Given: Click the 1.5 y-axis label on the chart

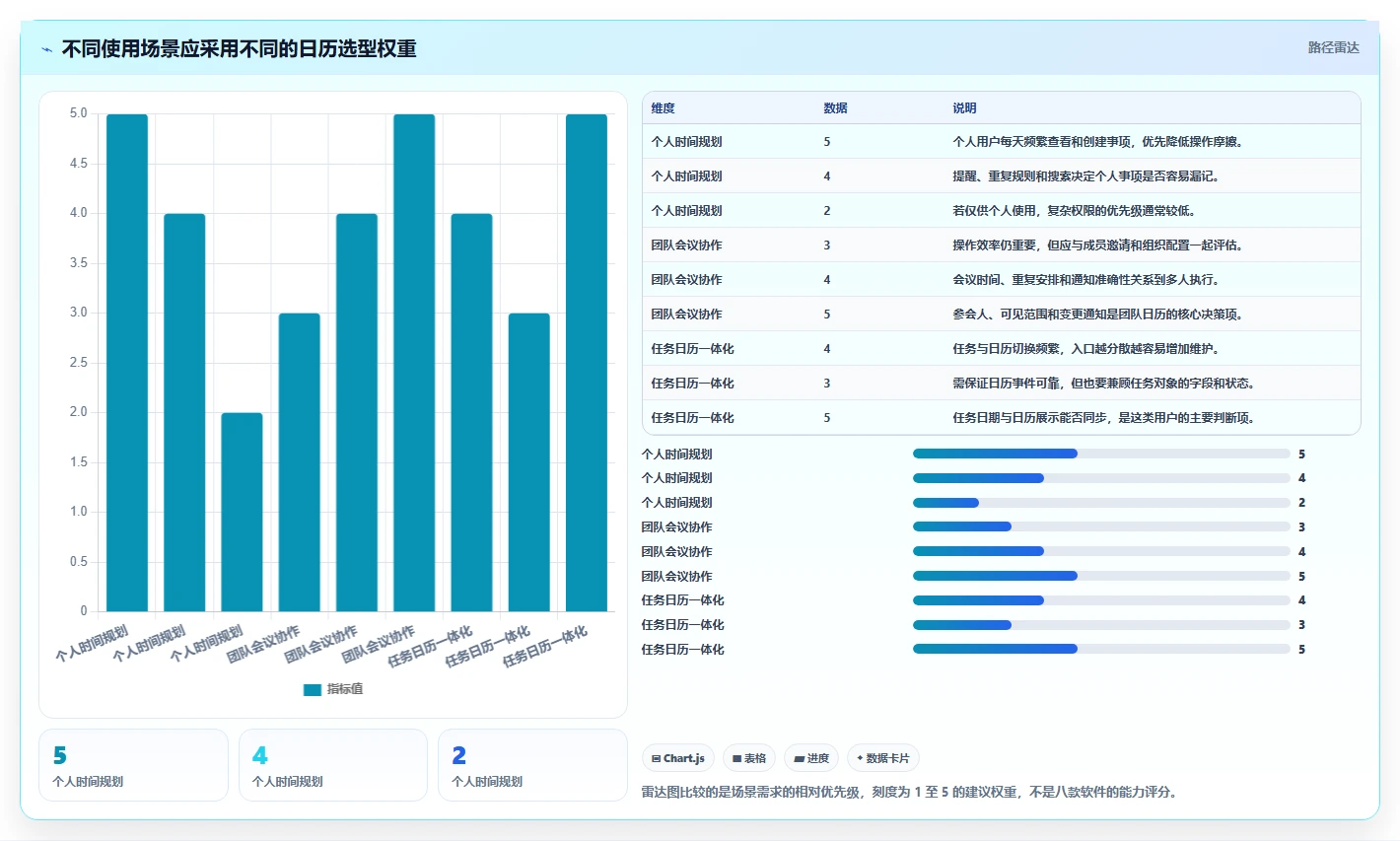Looking at the screenshot, I should 78,462.
